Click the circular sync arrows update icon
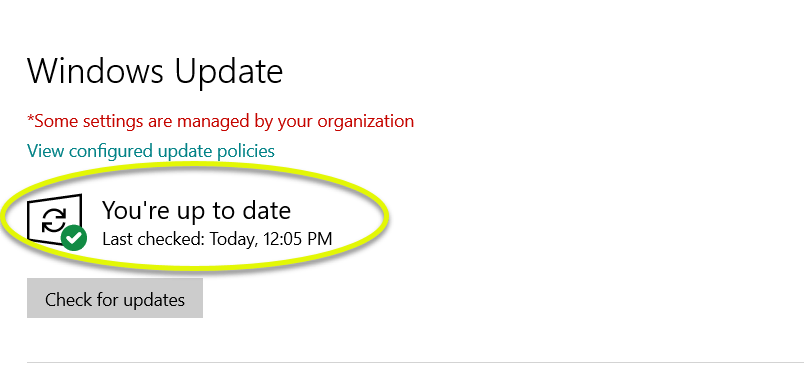804x380 pixels. (53, 221)
